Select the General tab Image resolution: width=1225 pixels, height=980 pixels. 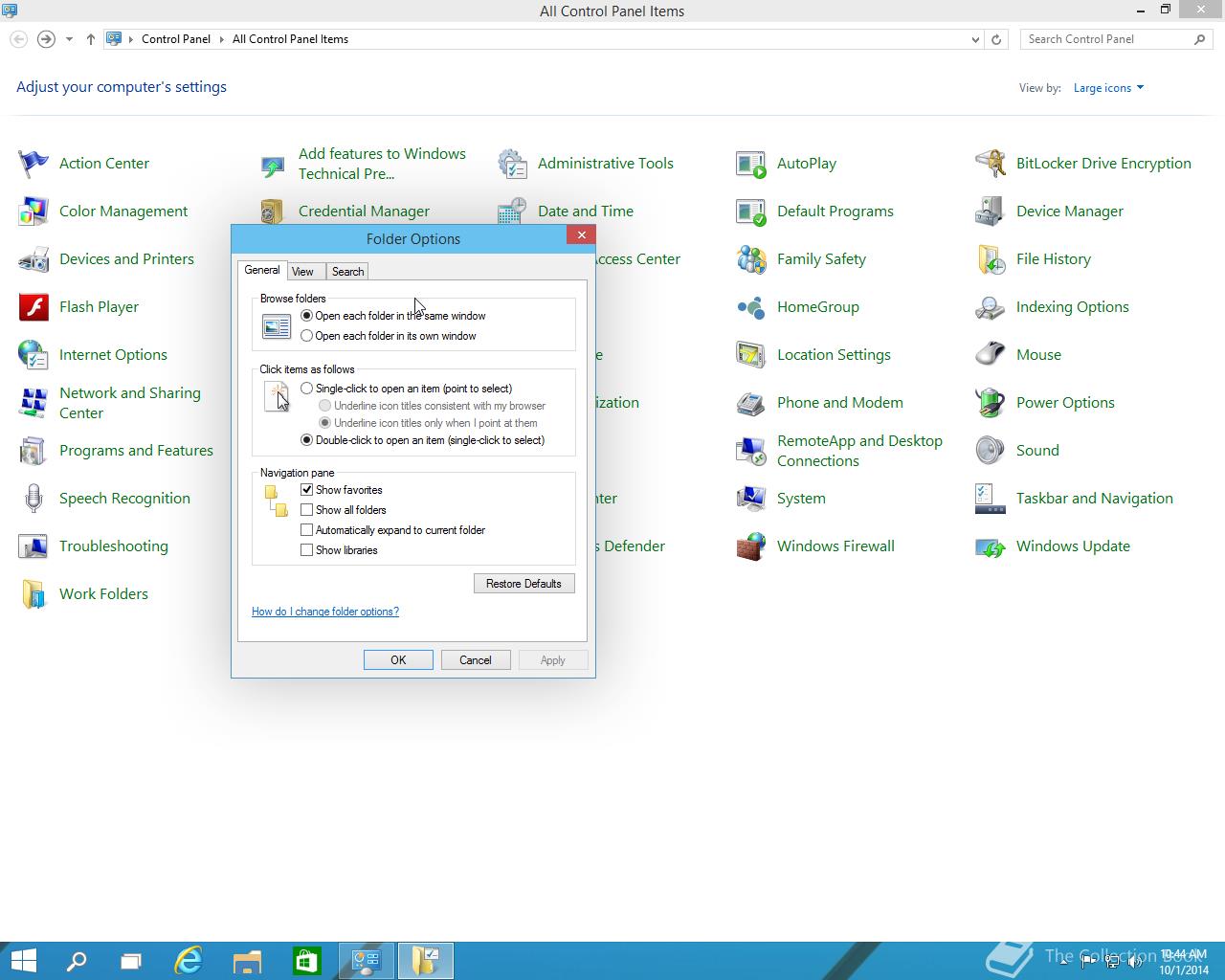pos(261,270)
